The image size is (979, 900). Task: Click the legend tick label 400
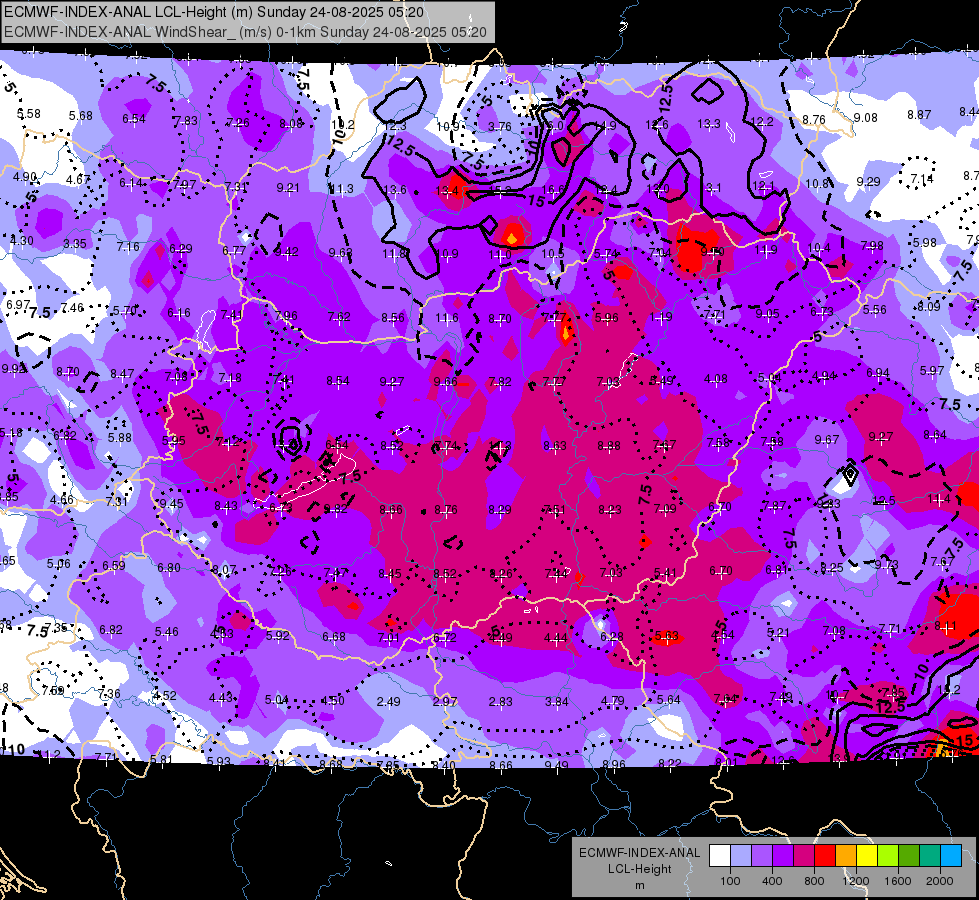pyautogui.click(x=772, y=881)
